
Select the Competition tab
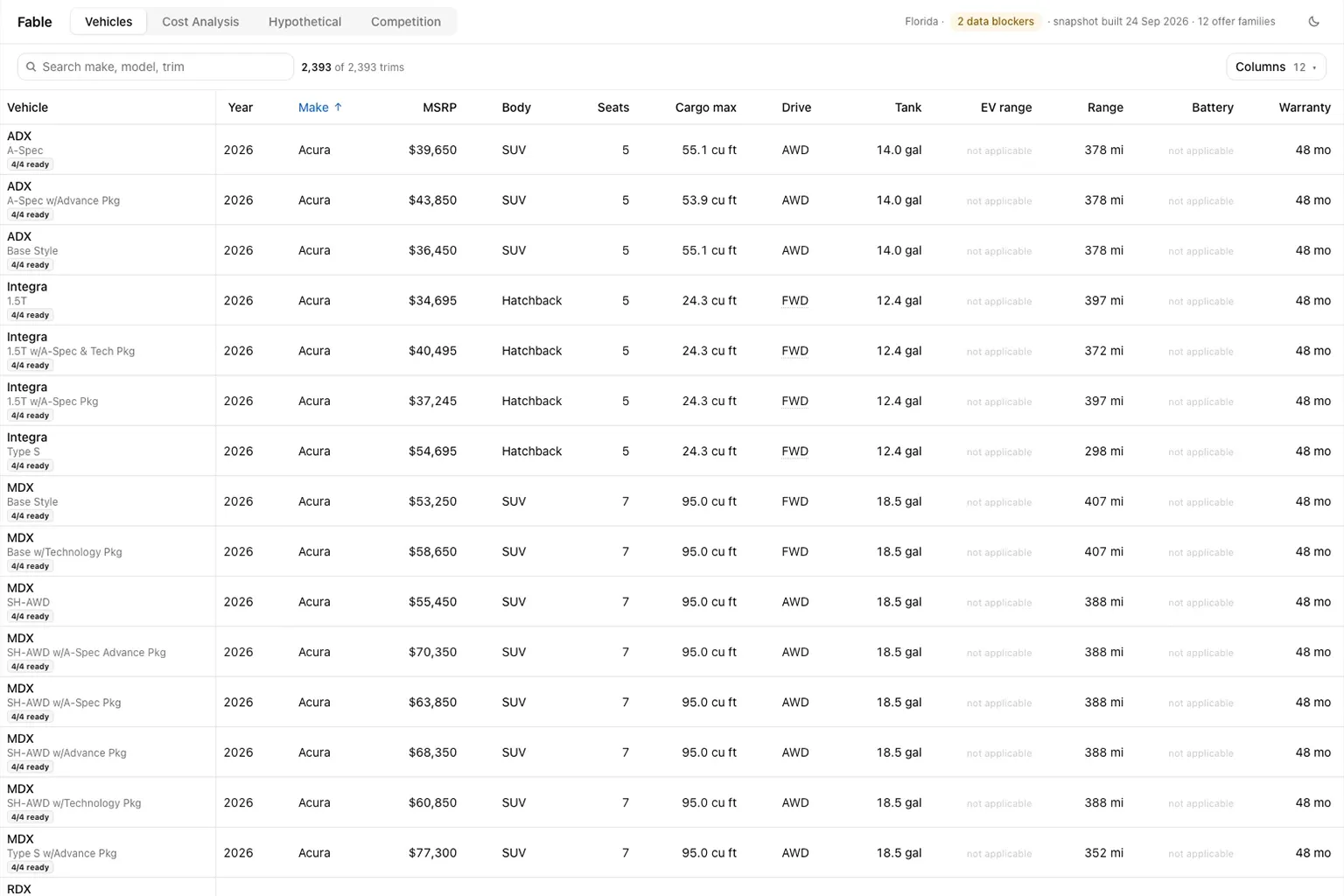pyautogui.click(x=405, y=22)
